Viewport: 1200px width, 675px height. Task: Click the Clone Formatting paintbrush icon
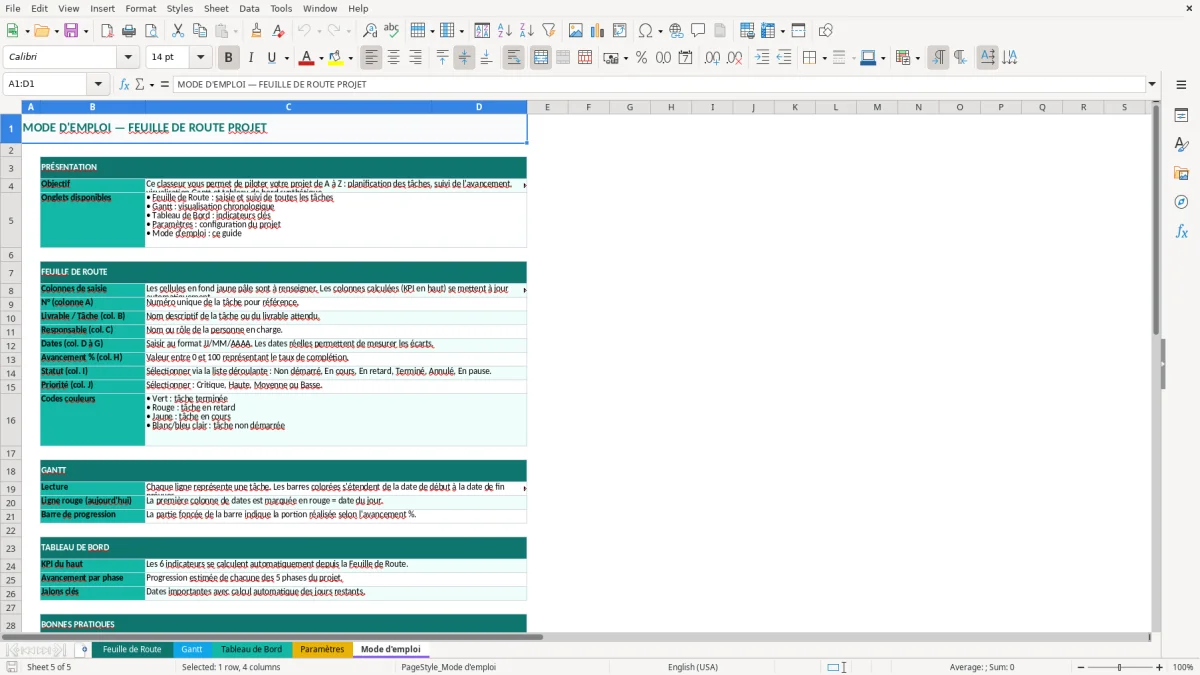coord(256,31)
